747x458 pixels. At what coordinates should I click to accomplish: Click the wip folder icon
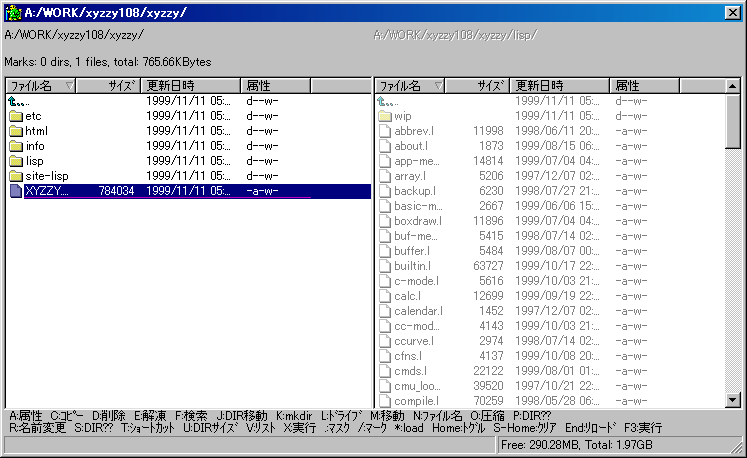point(385,116)
